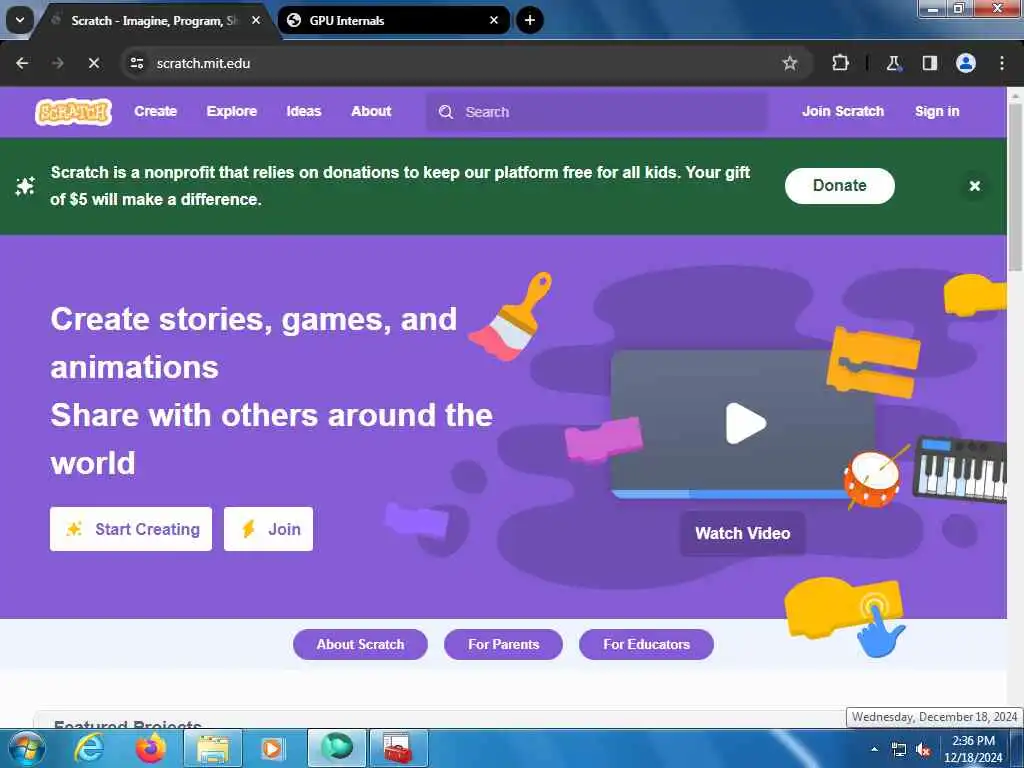Open the For Educators button
The height and width of the screenshot is (768, 1024).
coord(646,645)
